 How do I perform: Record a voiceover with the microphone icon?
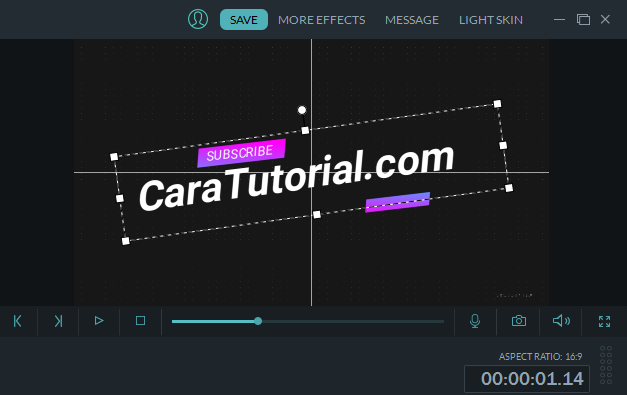coord(475,321)
